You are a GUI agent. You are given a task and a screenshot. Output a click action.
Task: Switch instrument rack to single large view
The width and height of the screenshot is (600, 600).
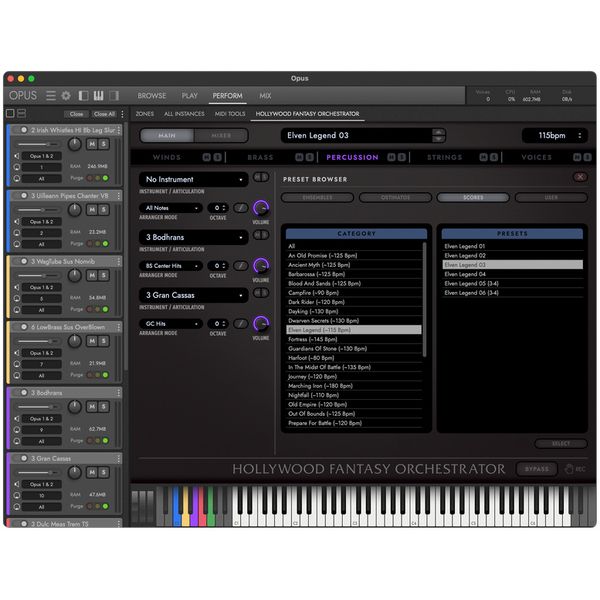10,113
